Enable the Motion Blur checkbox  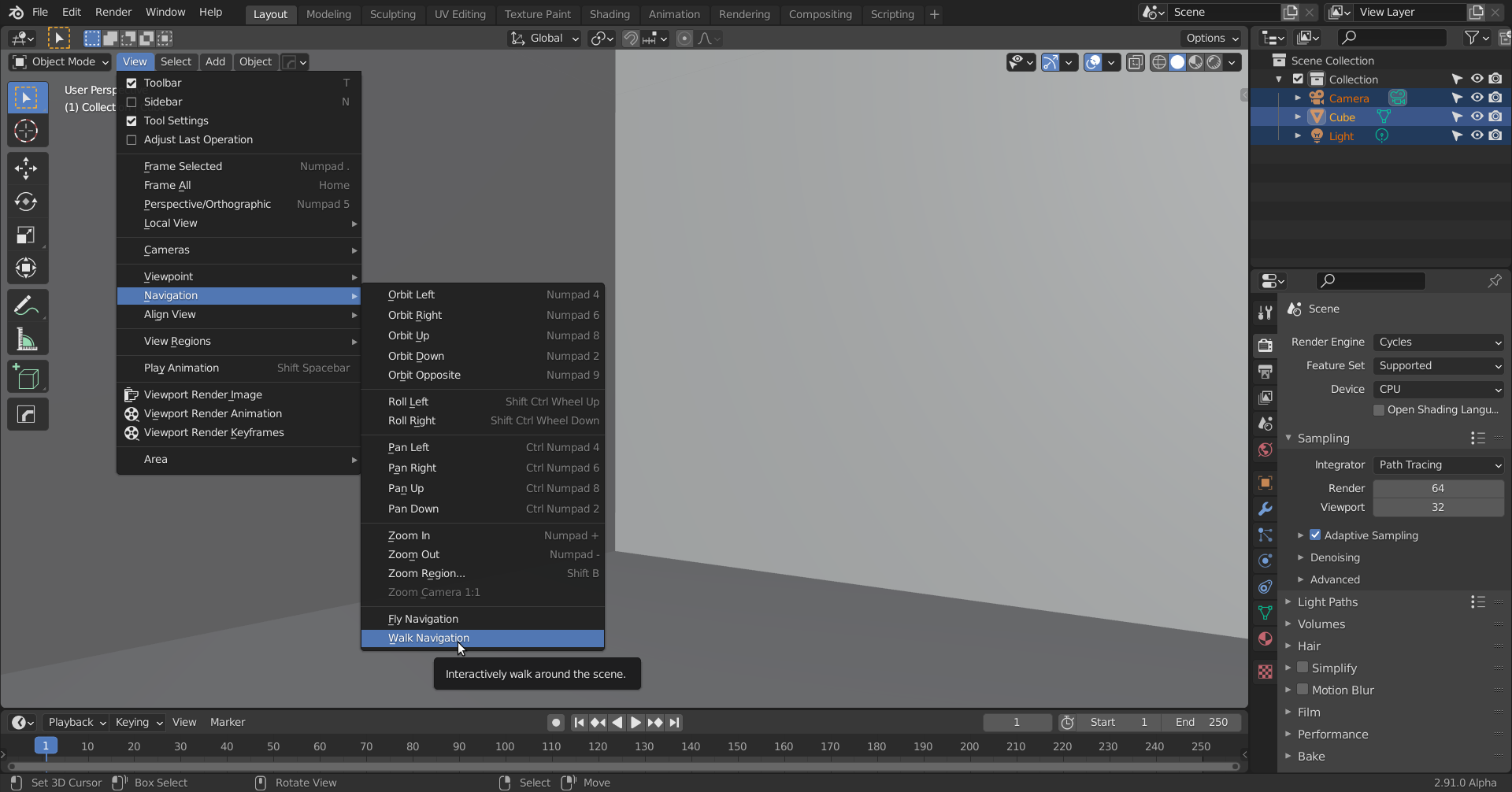pos(1303,690)
